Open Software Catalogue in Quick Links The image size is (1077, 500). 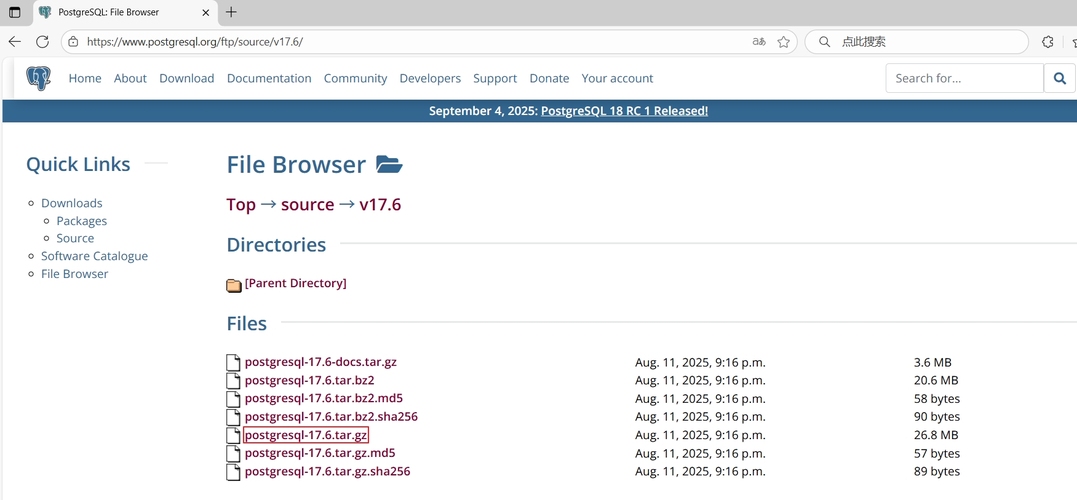click(x=94, y=256)
